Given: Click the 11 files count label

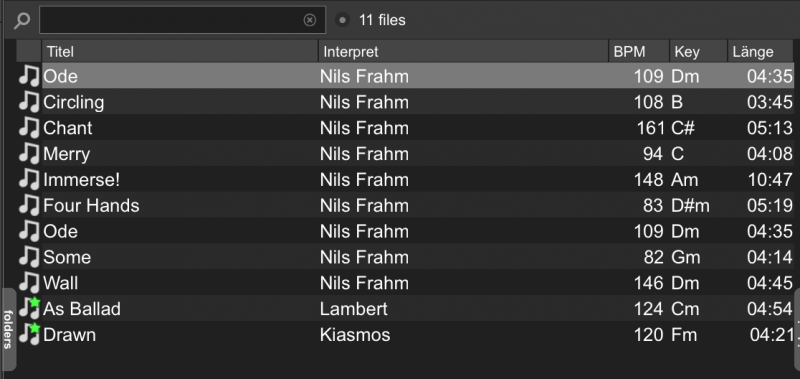Looking at the screenshot, I should (x=382, y=20).
